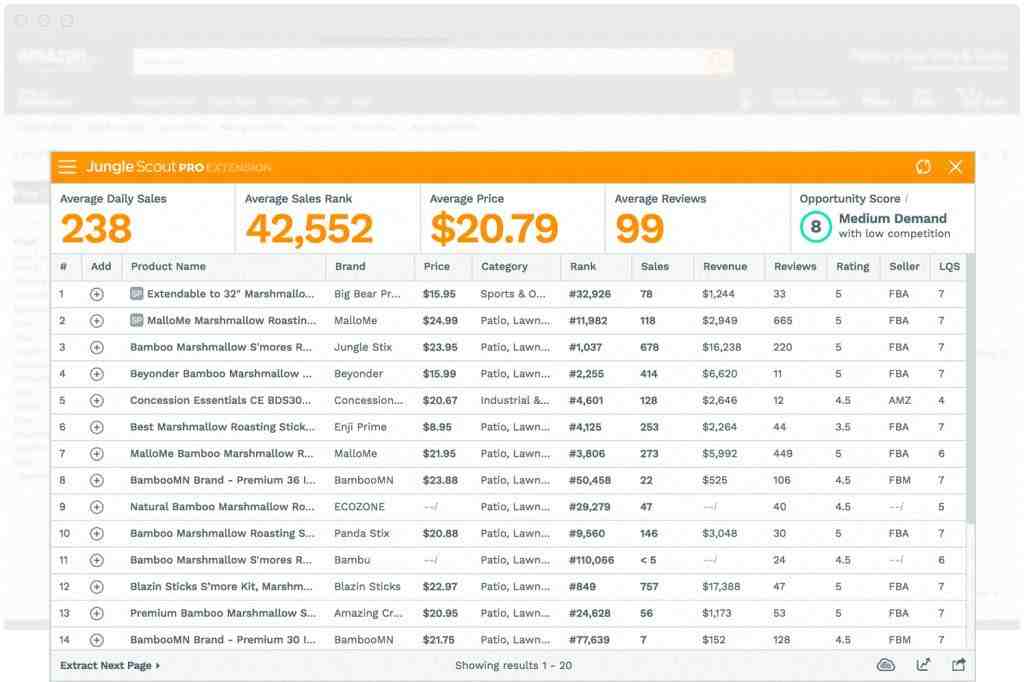Open the "Premium Bamboo Marshmallow S..." product name
This screenshot has height=682, width=1024.
pyautogui.click(x=223, y=613)
